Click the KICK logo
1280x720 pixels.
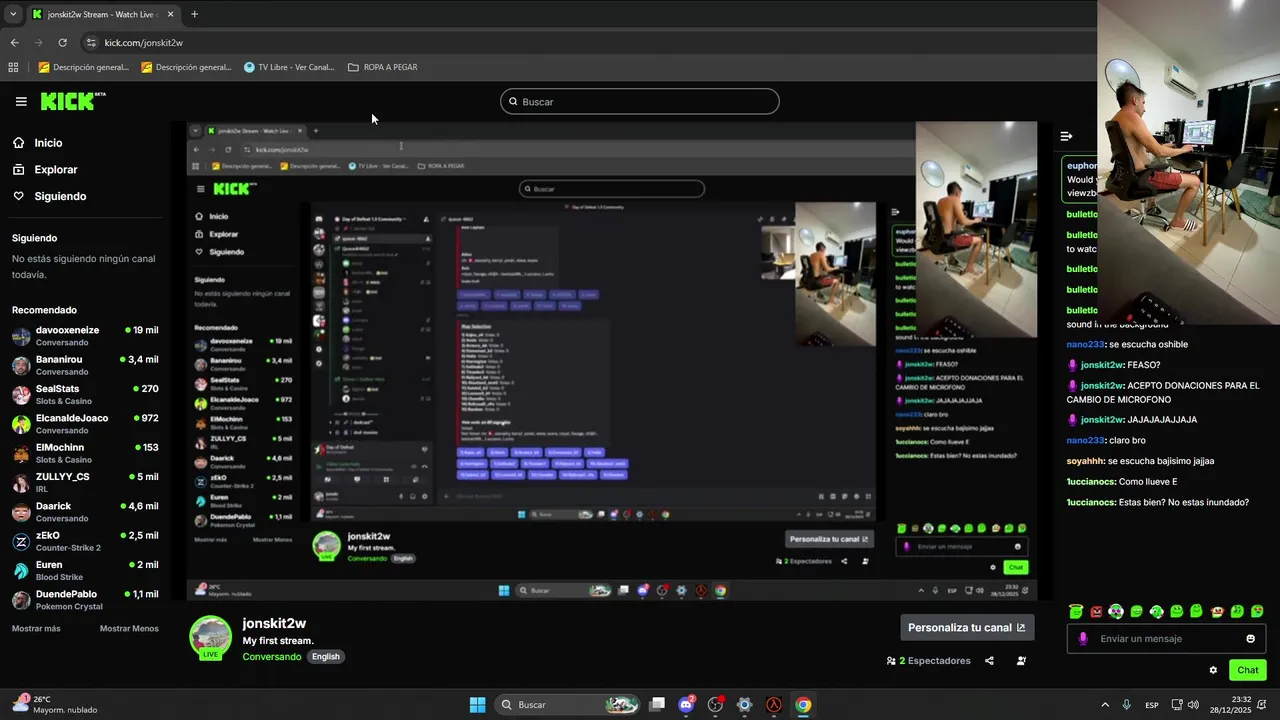pos(72,101)
